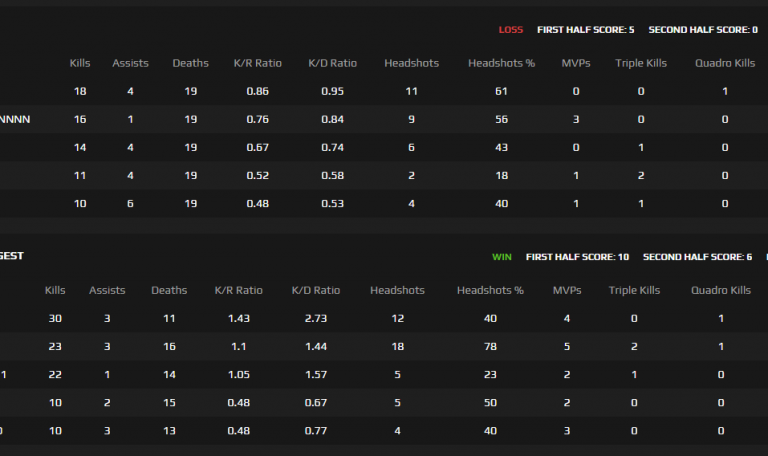Click the red LOSS result label
The height and width of the screenshot is (456, 768).
tap(511, 29)
